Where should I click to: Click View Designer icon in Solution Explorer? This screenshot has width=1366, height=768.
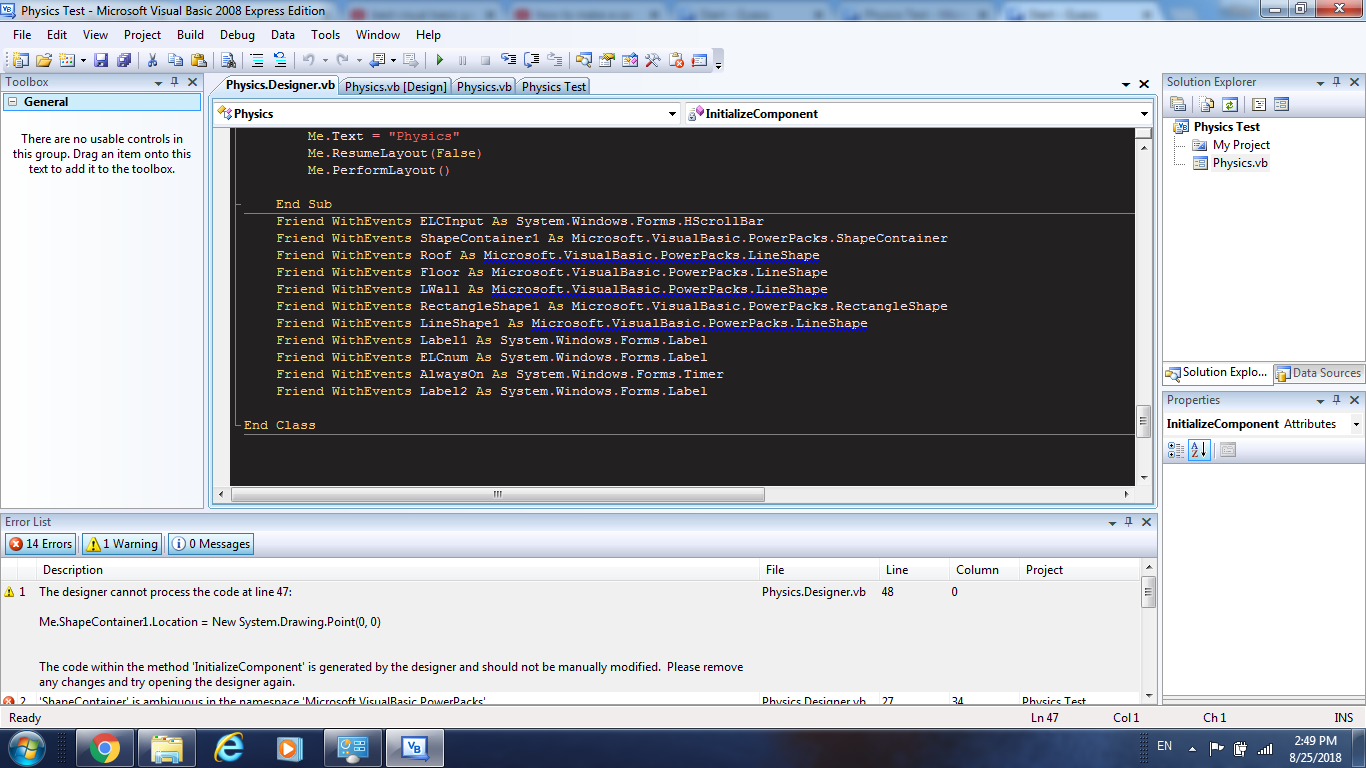point(1281,104)
